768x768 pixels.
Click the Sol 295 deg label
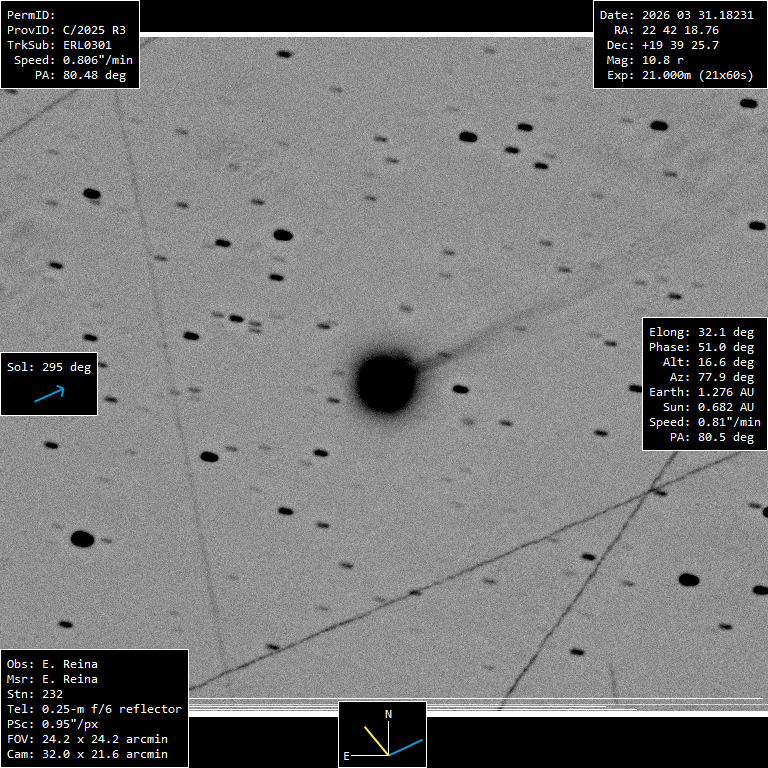tap(49, 367)
